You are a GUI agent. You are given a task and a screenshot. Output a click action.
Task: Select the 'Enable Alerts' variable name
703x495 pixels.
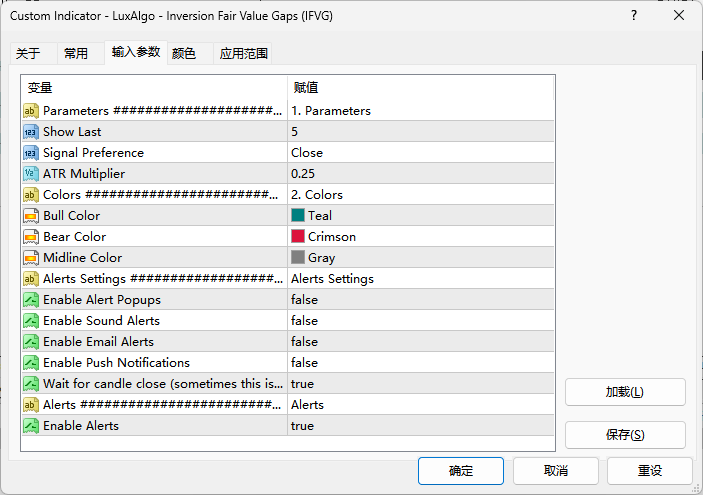click(x=81, y=426)
